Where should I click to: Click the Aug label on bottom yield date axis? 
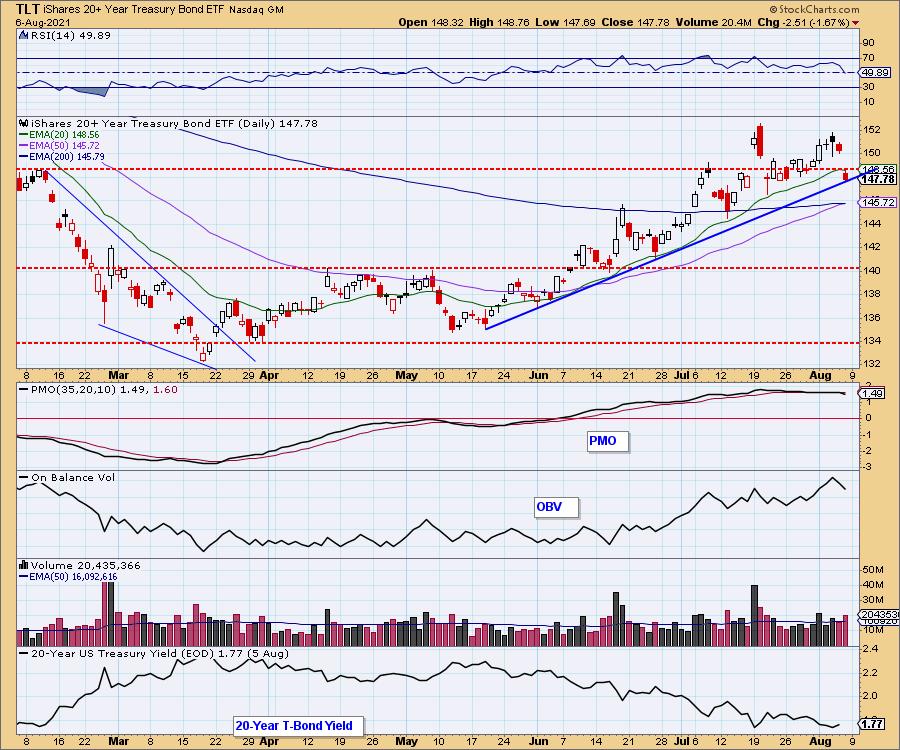pyautogui.click(x=820, y=741)
